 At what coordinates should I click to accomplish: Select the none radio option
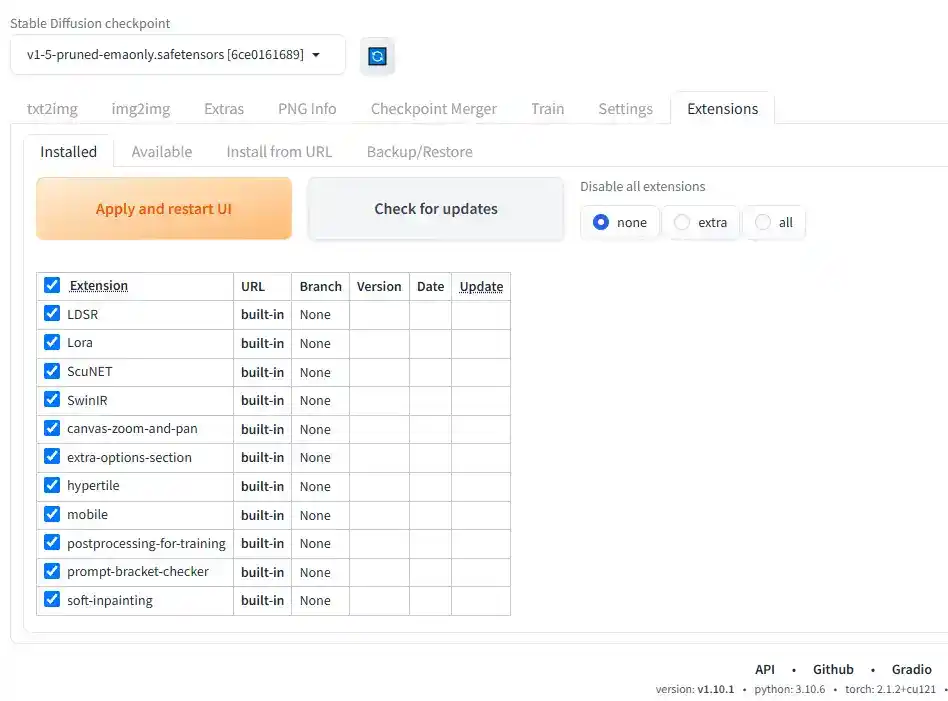tap(620, 223)
